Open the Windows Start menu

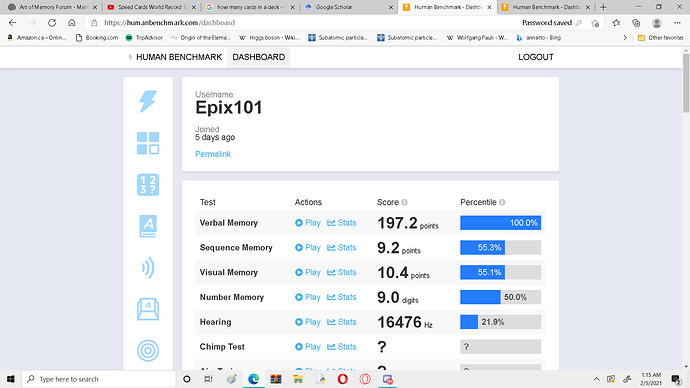(x=11, y=379)
